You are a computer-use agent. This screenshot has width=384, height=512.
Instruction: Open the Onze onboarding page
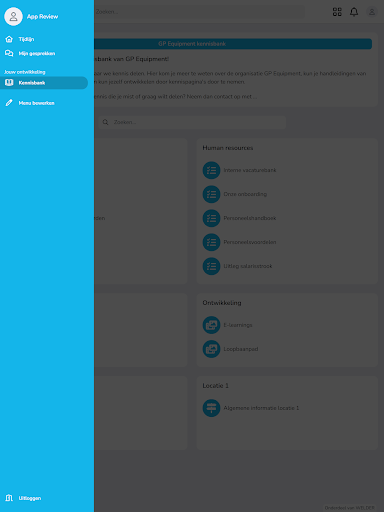[x=245, y=194]
